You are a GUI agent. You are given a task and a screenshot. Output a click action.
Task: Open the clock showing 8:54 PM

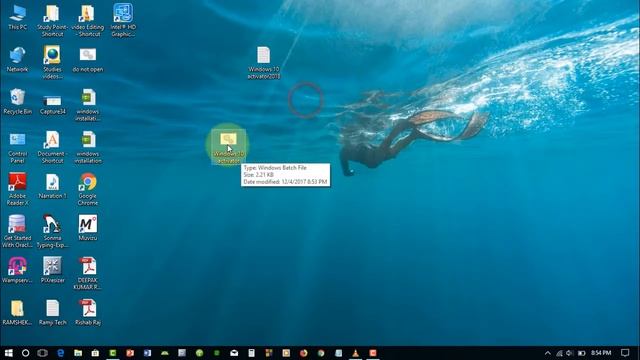coord(601,353)
